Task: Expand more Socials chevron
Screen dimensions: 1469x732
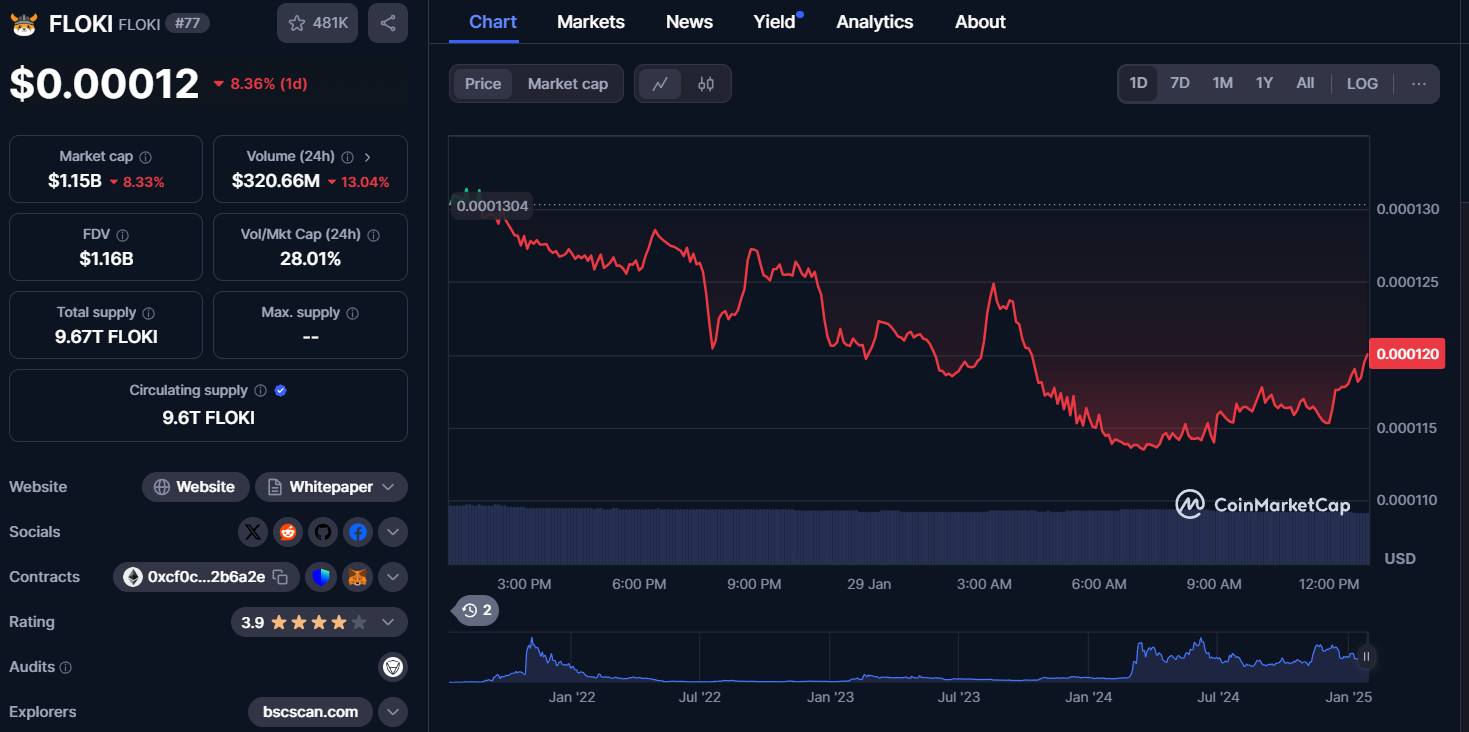Action: pos(393,532)
